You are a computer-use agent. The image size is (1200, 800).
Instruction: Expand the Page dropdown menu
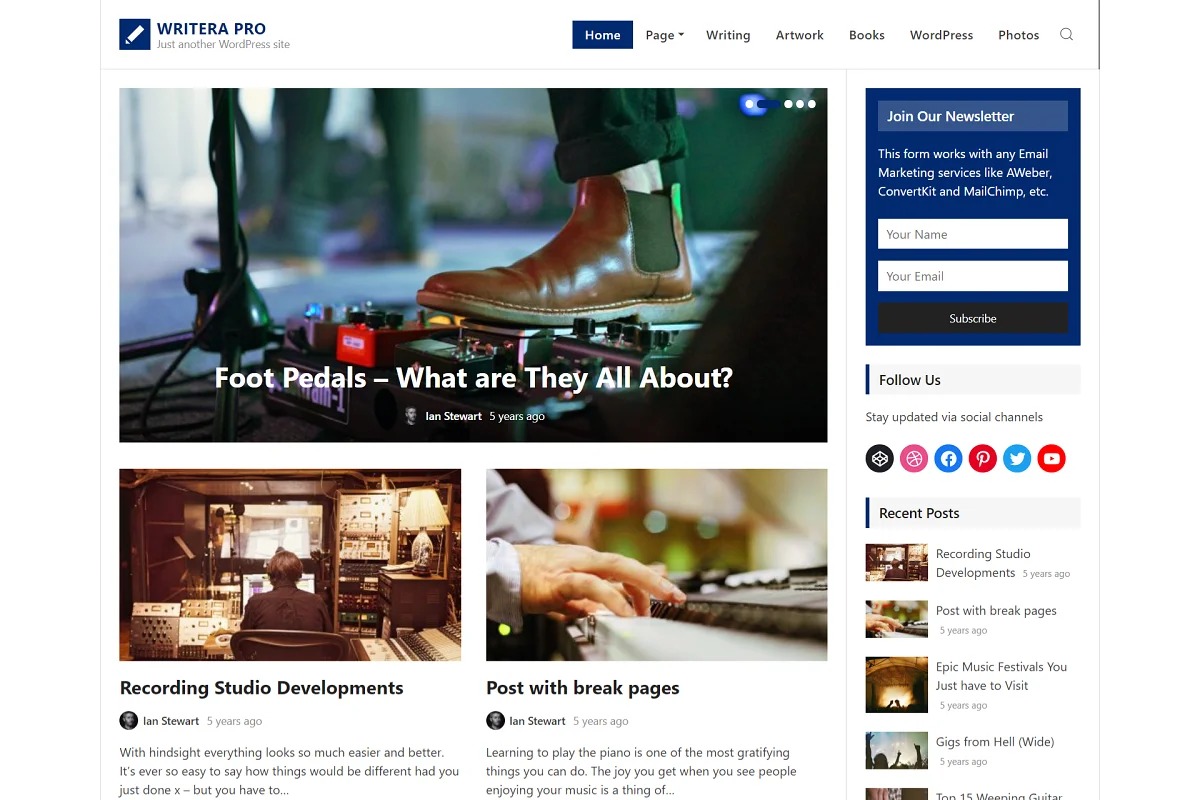pyautogui.click(x=664, y=35)
